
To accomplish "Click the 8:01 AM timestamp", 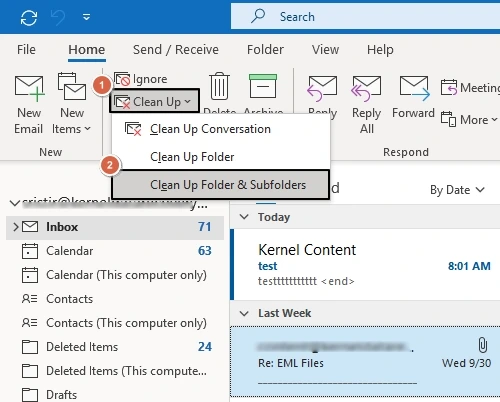I will coord(469,266).
